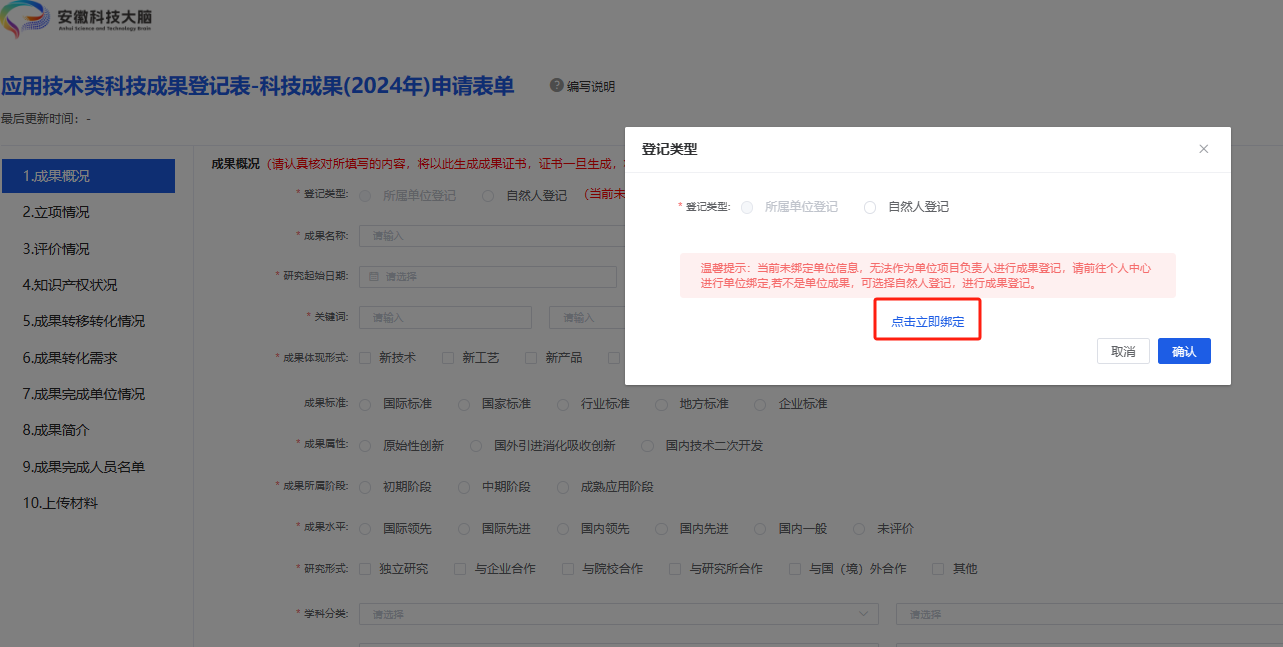Click the 确认 button in the dialog
This screenshot has width=1283, height=647.
[1184, 351]
